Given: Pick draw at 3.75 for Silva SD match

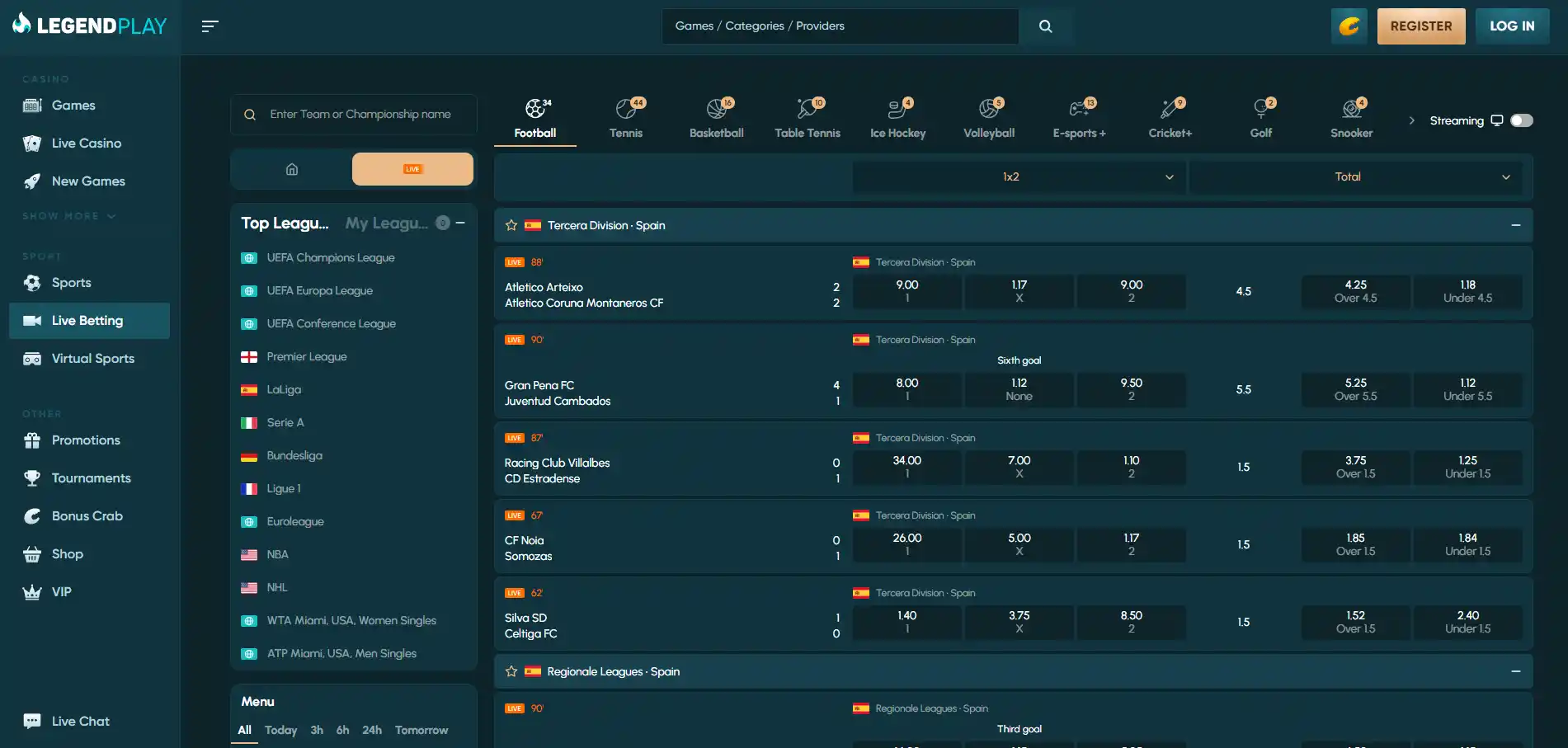Looking at the screenshot, I should [1019, 622].
